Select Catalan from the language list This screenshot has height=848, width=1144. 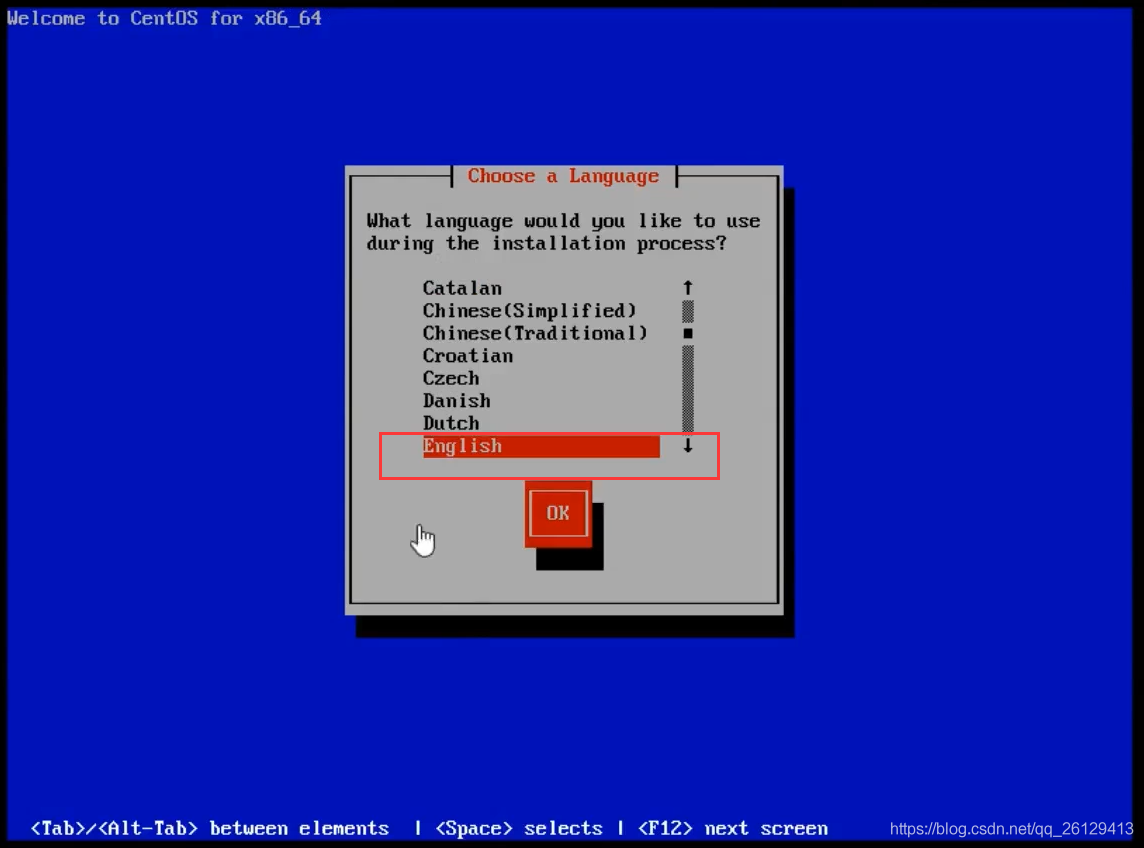pyautogui.click(x=462, y=288)
